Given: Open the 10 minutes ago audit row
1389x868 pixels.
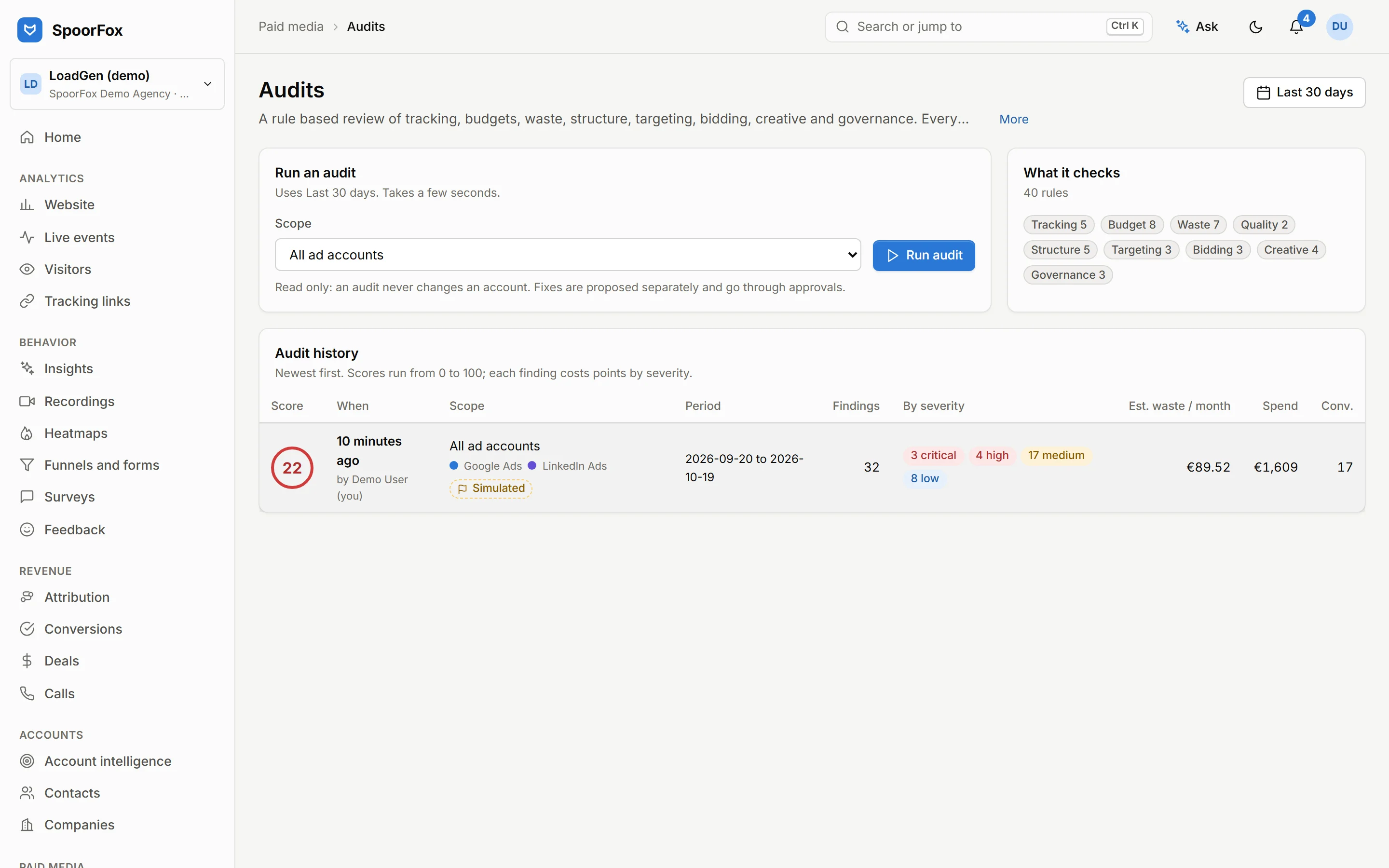Looking at the screenshot, I should (812, 468).
